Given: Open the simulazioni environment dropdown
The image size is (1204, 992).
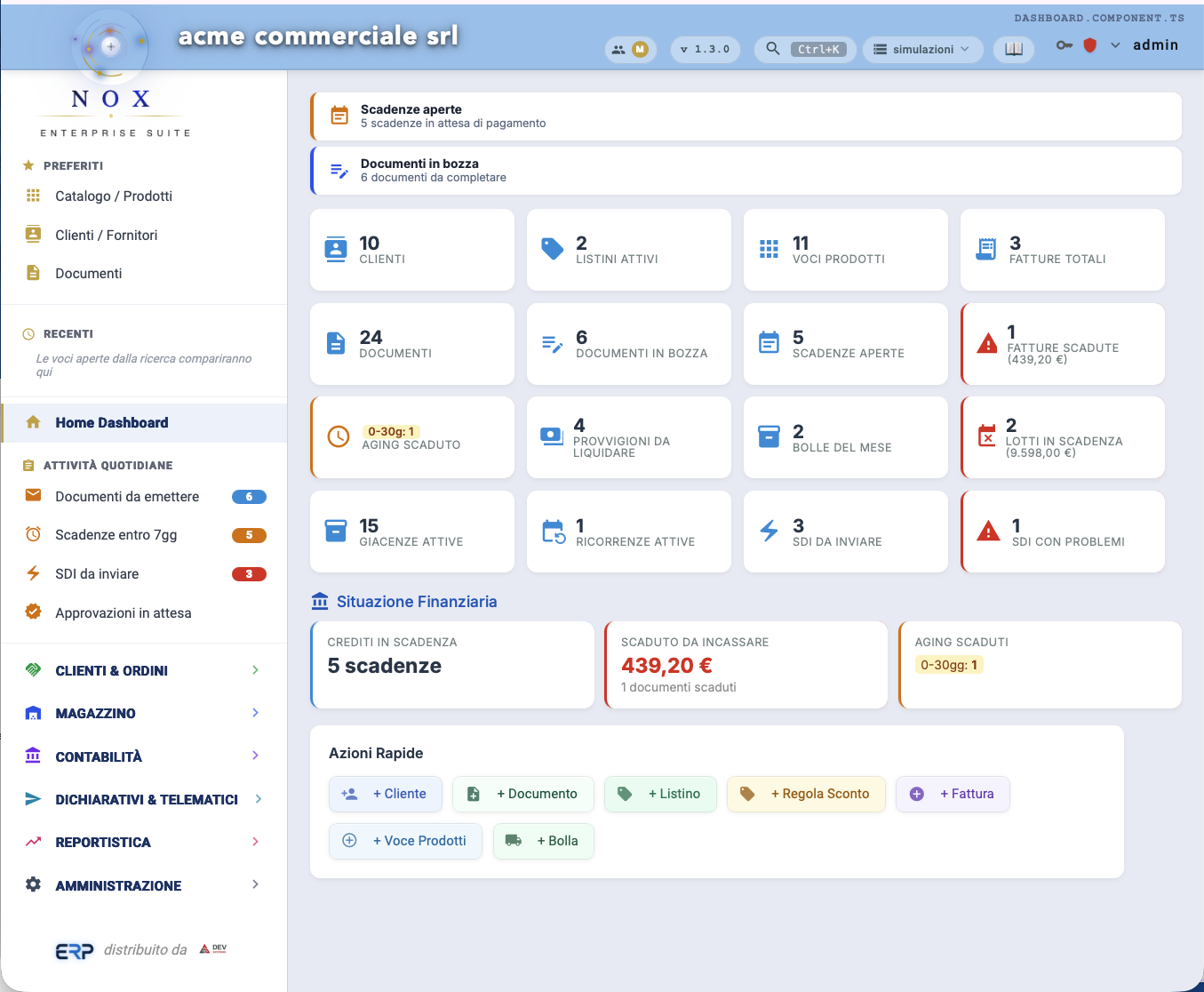Looking at the screenshot, I should (x=922, y=49).
